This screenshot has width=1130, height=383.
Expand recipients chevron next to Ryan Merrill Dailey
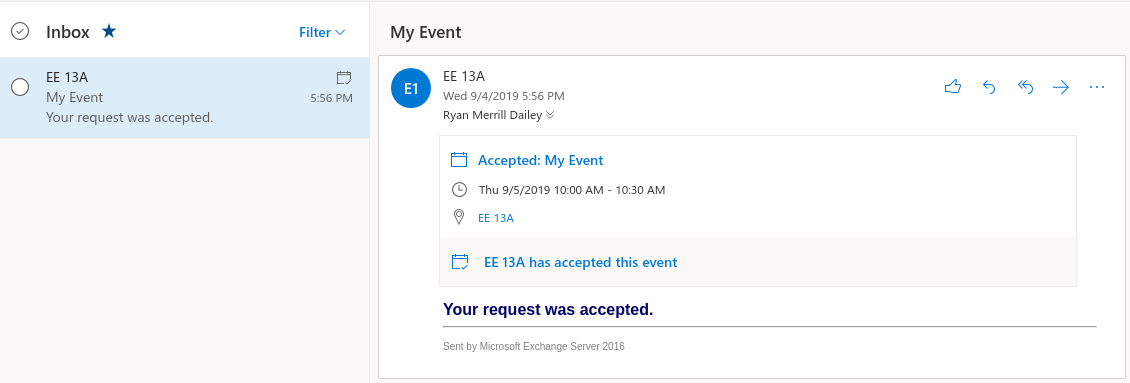(x=551, y=115)
